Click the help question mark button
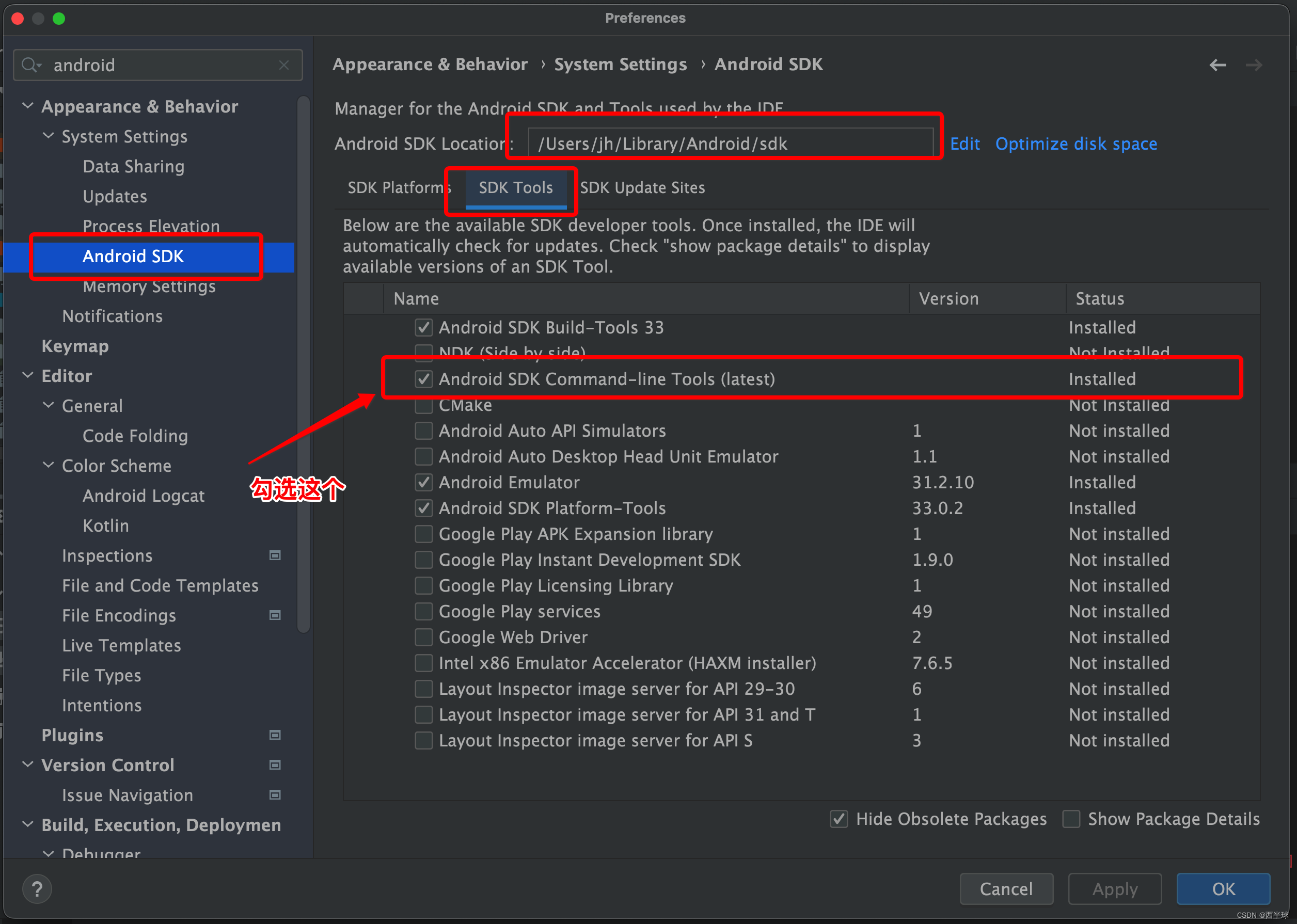The height and width of the screenshot is (924, 1297). [x=37, y=889]
